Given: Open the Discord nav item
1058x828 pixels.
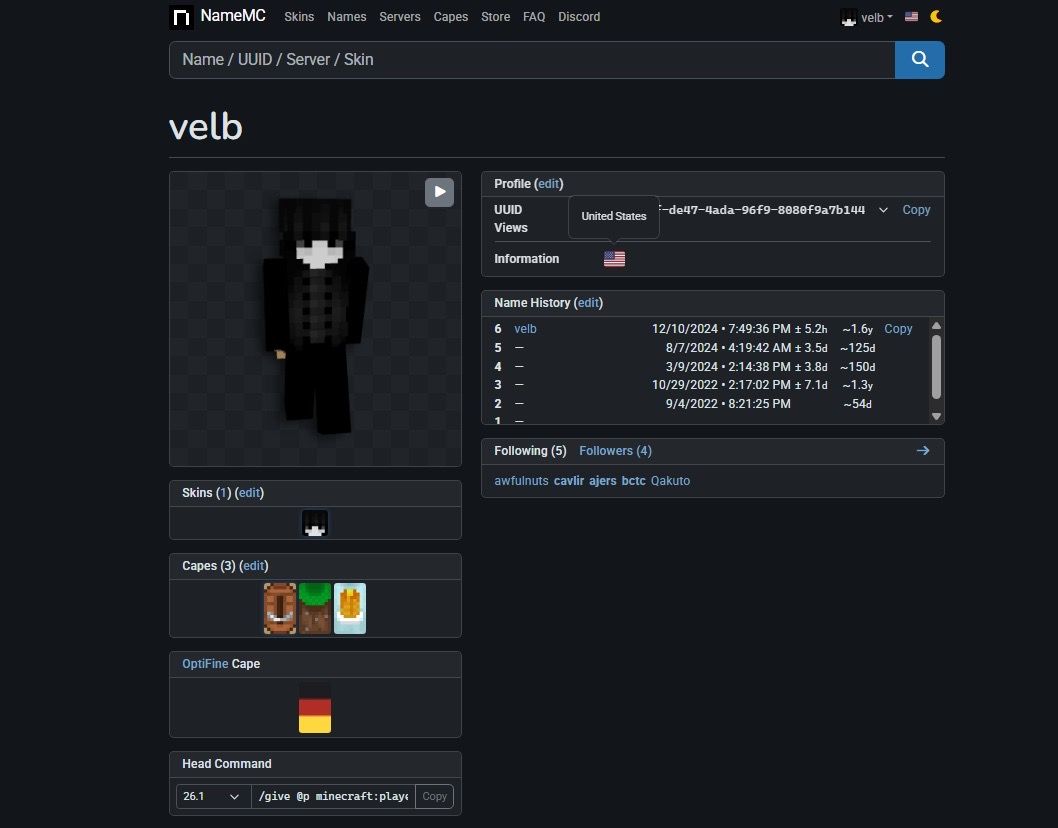Looking at the screenshot, I should 579,17.
